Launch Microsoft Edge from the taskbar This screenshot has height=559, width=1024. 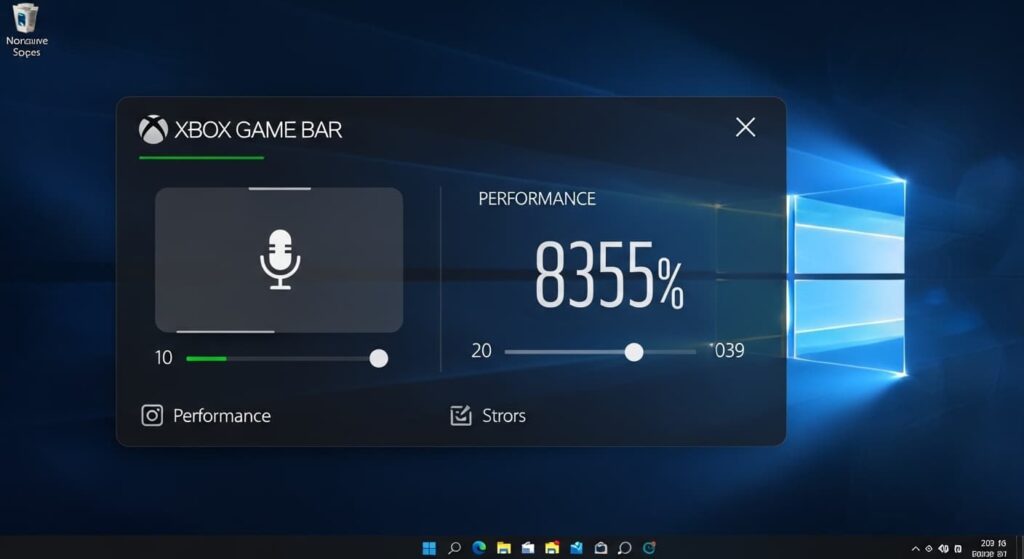[x=479, y=548]
